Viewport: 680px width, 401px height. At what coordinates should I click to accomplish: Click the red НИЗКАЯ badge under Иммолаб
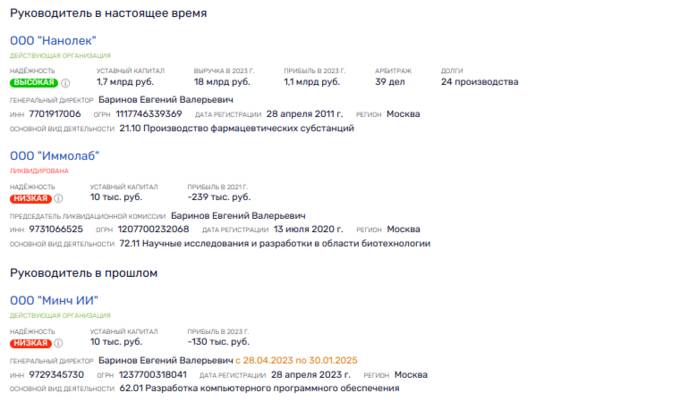(31, 199)
